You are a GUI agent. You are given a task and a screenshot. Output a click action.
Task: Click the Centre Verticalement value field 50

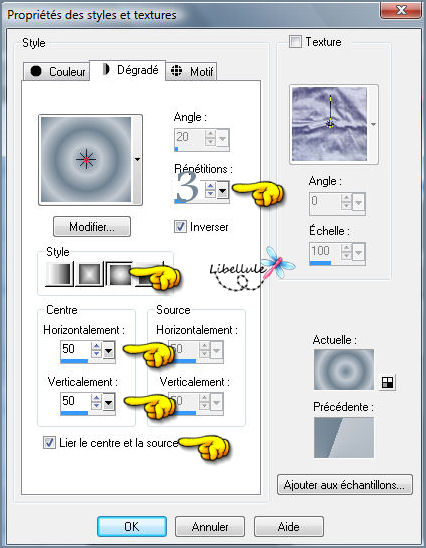[x=75, y=401]
